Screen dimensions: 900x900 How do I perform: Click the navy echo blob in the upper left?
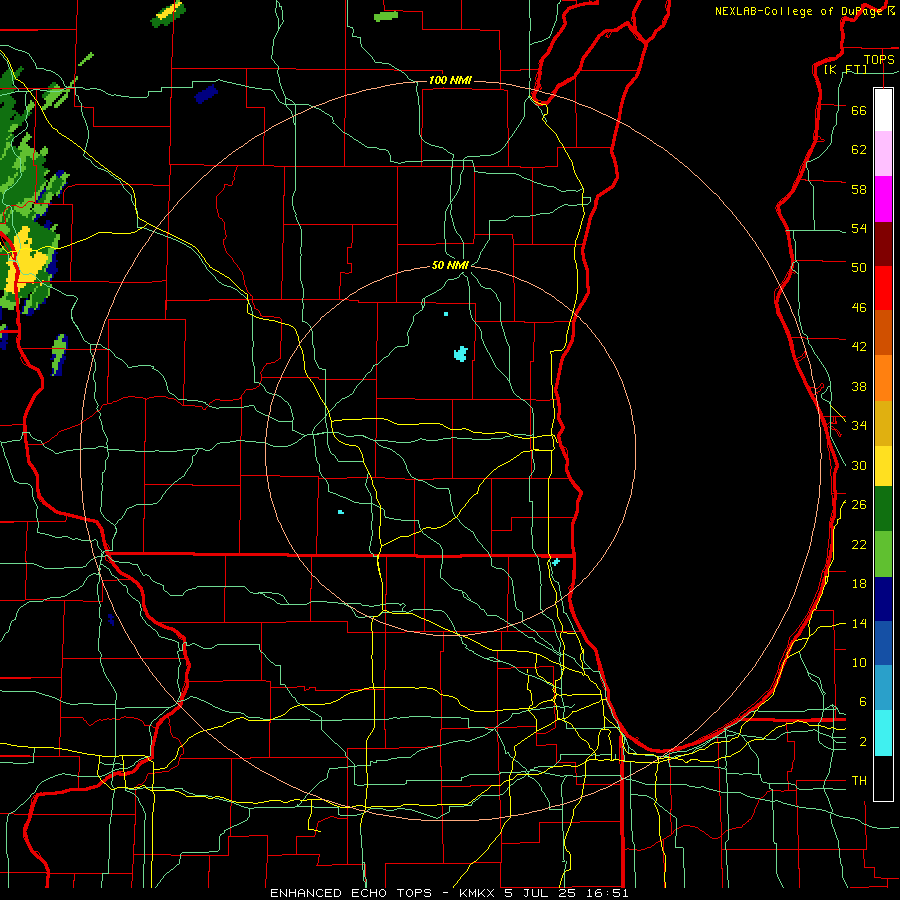tap(206, 94)
